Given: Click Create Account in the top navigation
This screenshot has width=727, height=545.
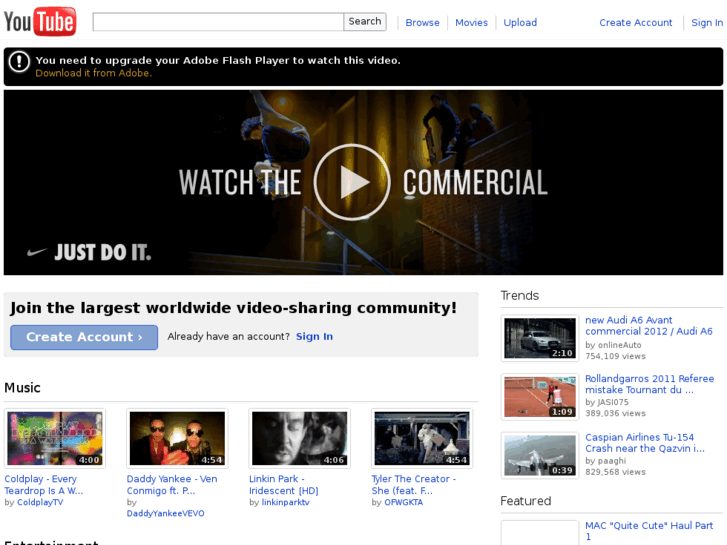Looking at the screenshot, I should click(x=635, y=23).
